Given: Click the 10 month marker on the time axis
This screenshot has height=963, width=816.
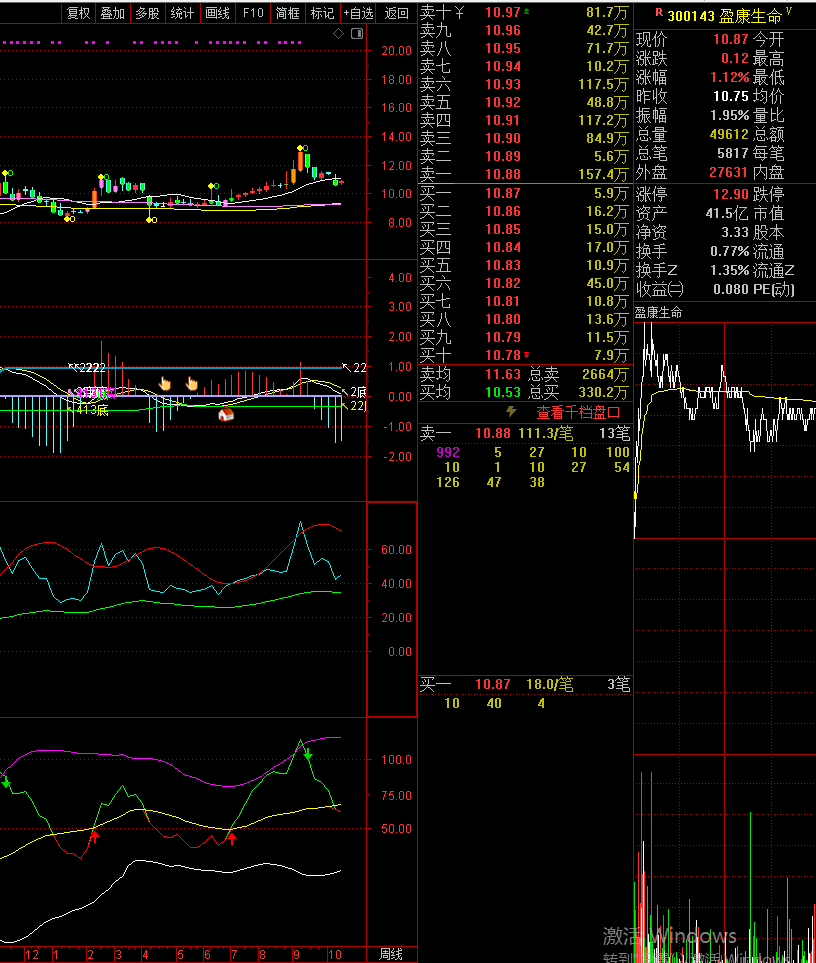Looking at the screenshot, I should (335, 954).
